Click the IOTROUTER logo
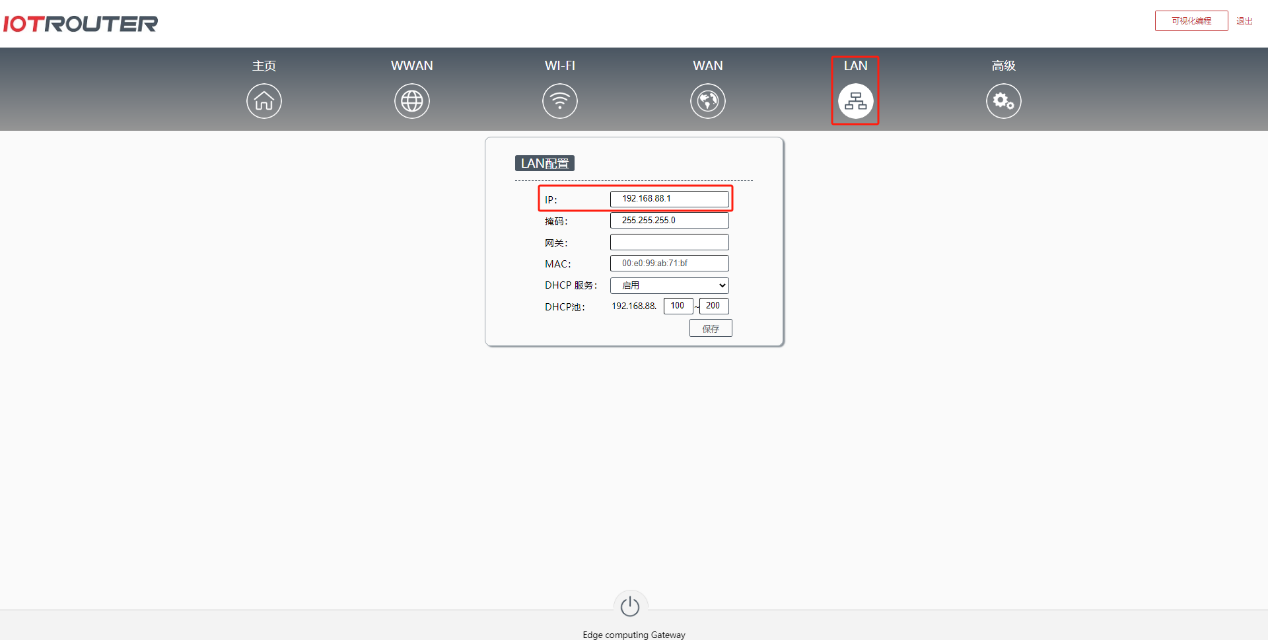 pos(80,24)
